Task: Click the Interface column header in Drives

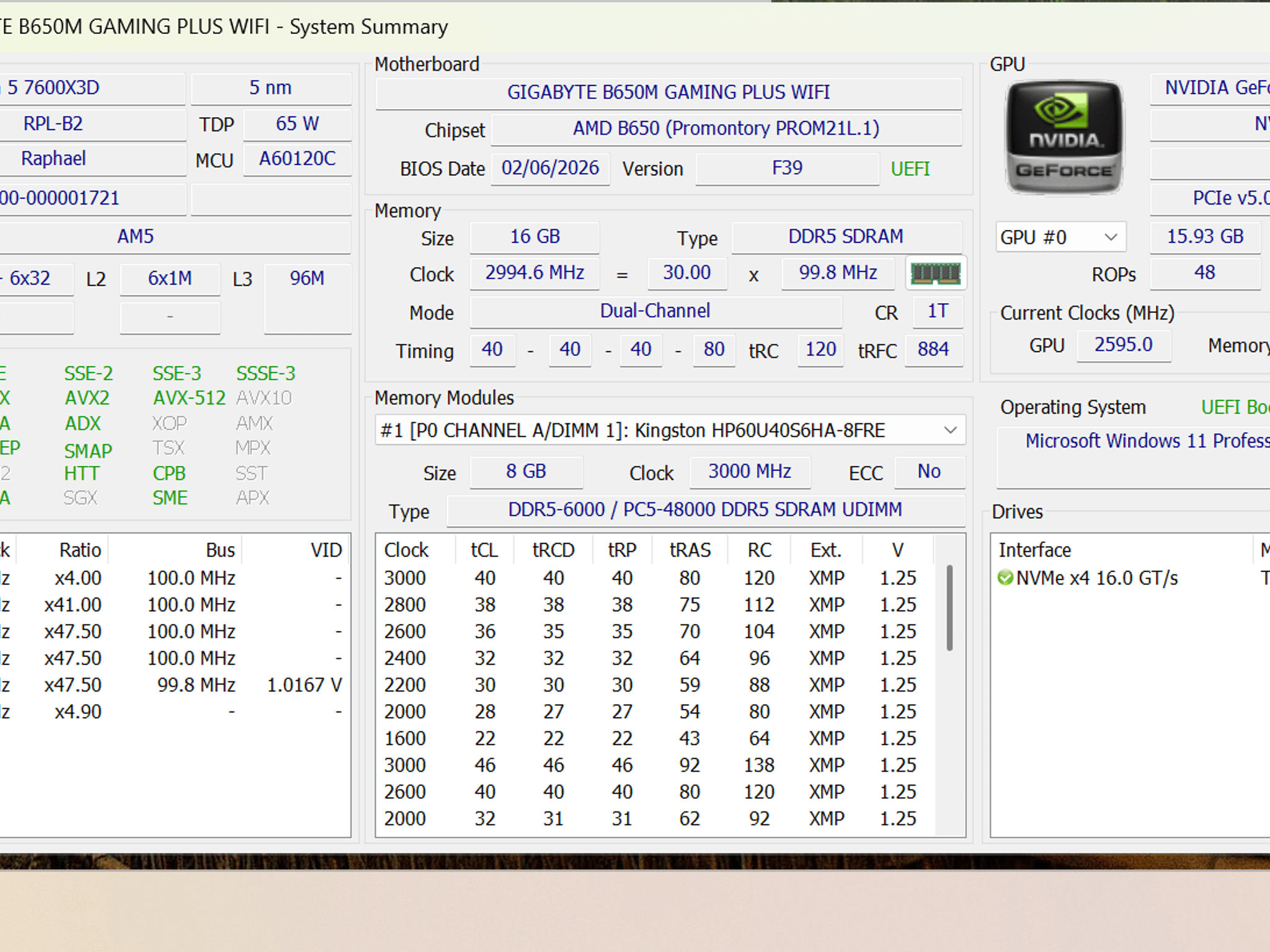Action: (x=1121, y=550)
